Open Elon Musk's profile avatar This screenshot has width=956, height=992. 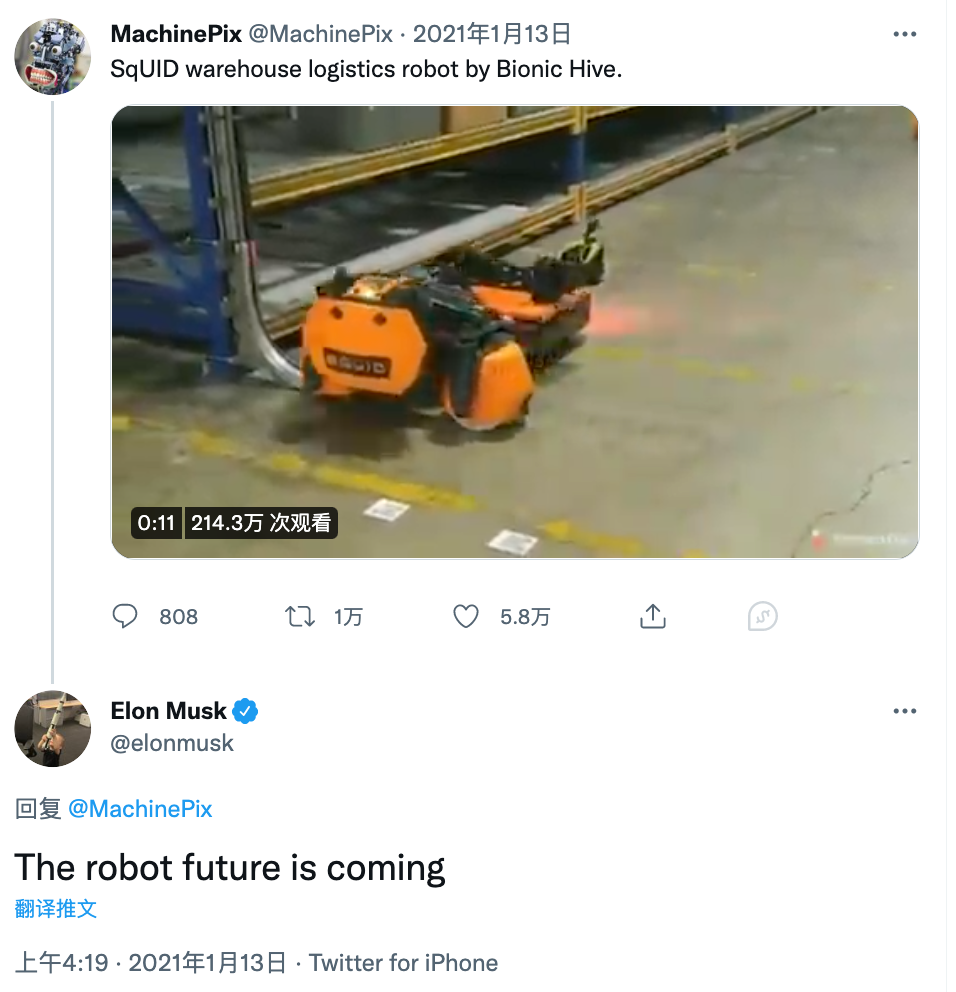tap(53, 728)
